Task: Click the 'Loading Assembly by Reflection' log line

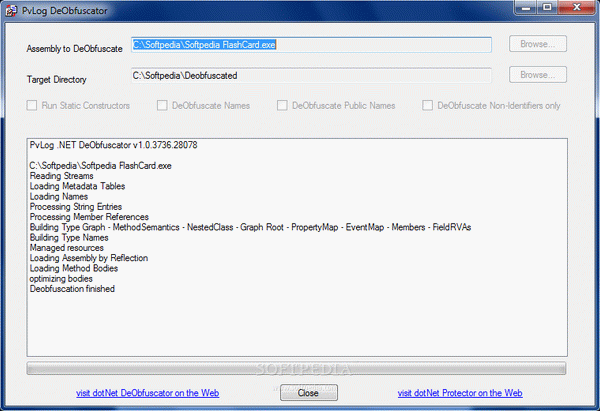Action: (x=89, y=258)
